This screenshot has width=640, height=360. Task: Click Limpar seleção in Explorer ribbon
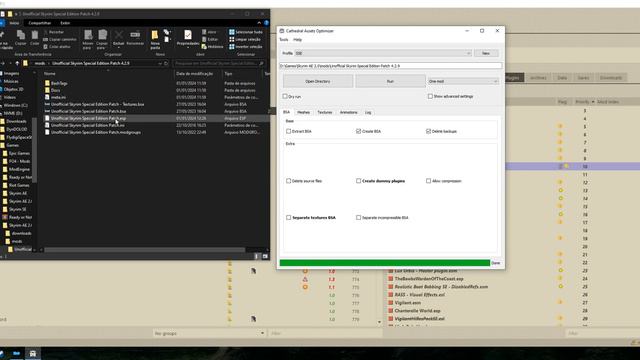pos(245,39)
